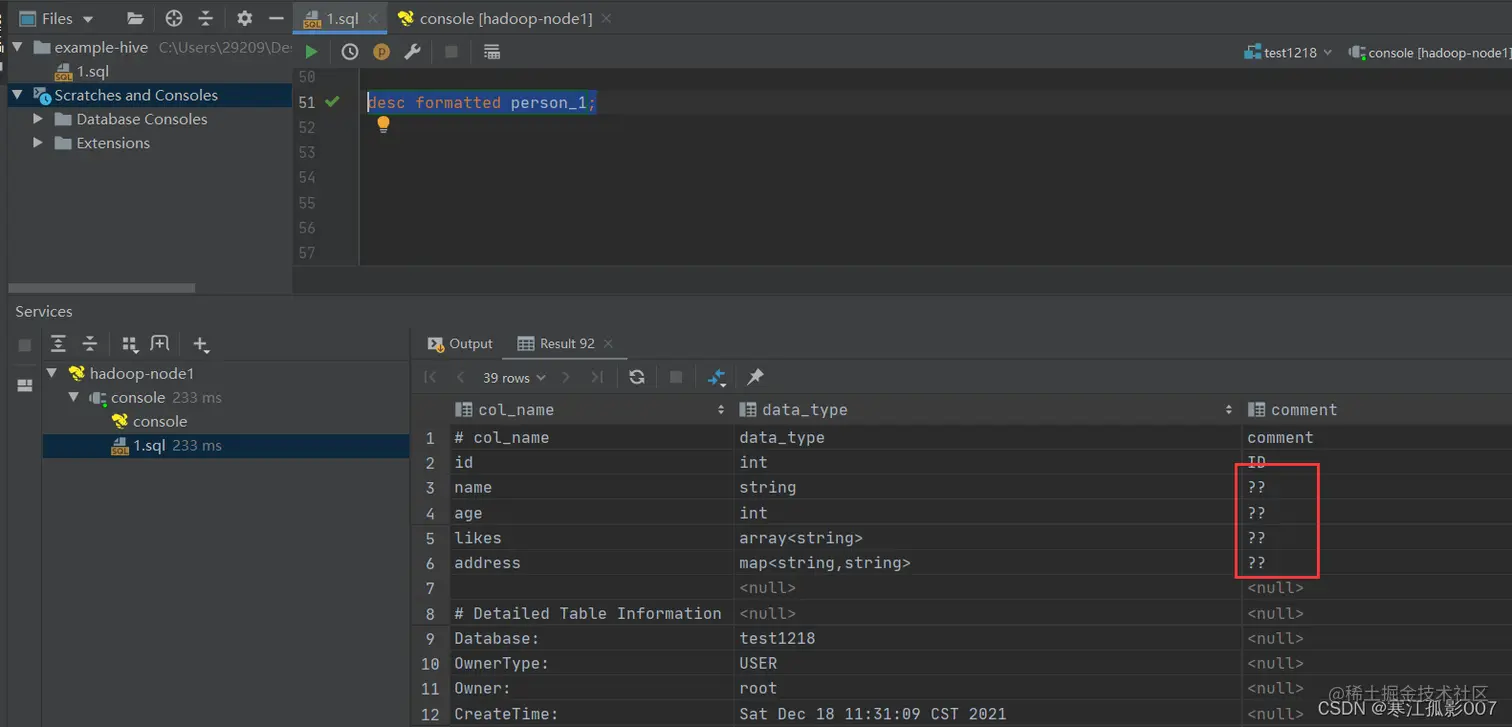Go to first page of results
Viewport: 1512px width, 727px height.
(x=430, y=377)
